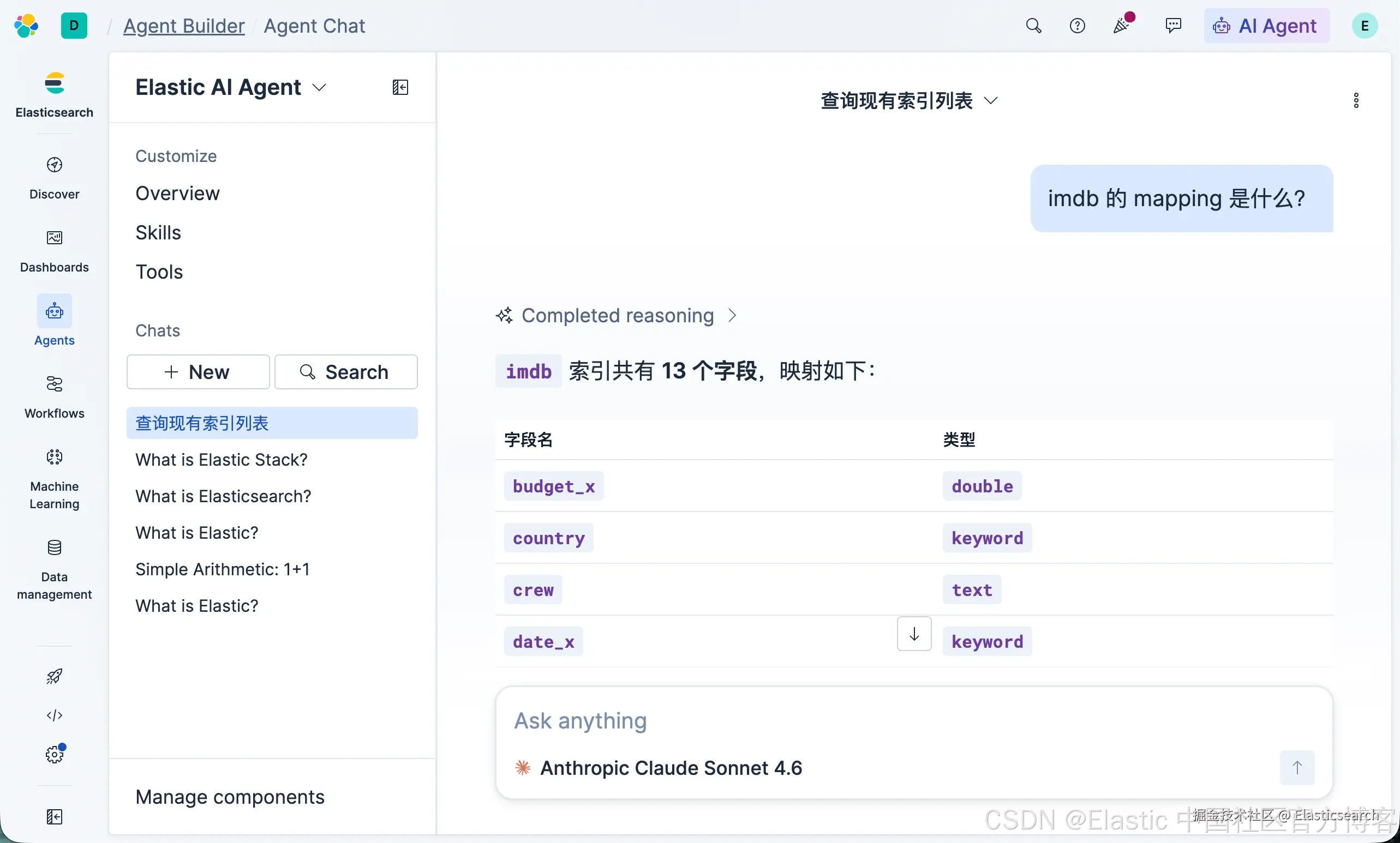
Task: Expand the Completed reasoning section
Action: click(617, 315)
